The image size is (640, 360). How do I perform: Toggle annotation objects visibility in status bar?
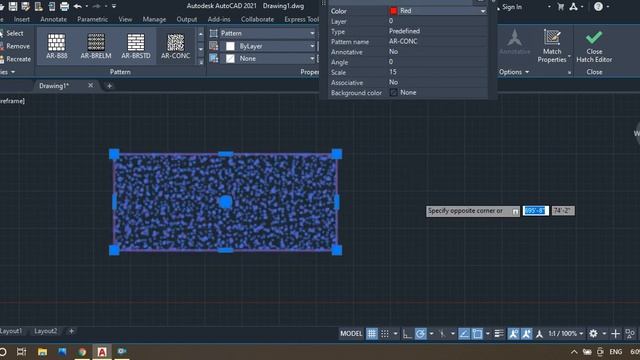click(513, 334)
